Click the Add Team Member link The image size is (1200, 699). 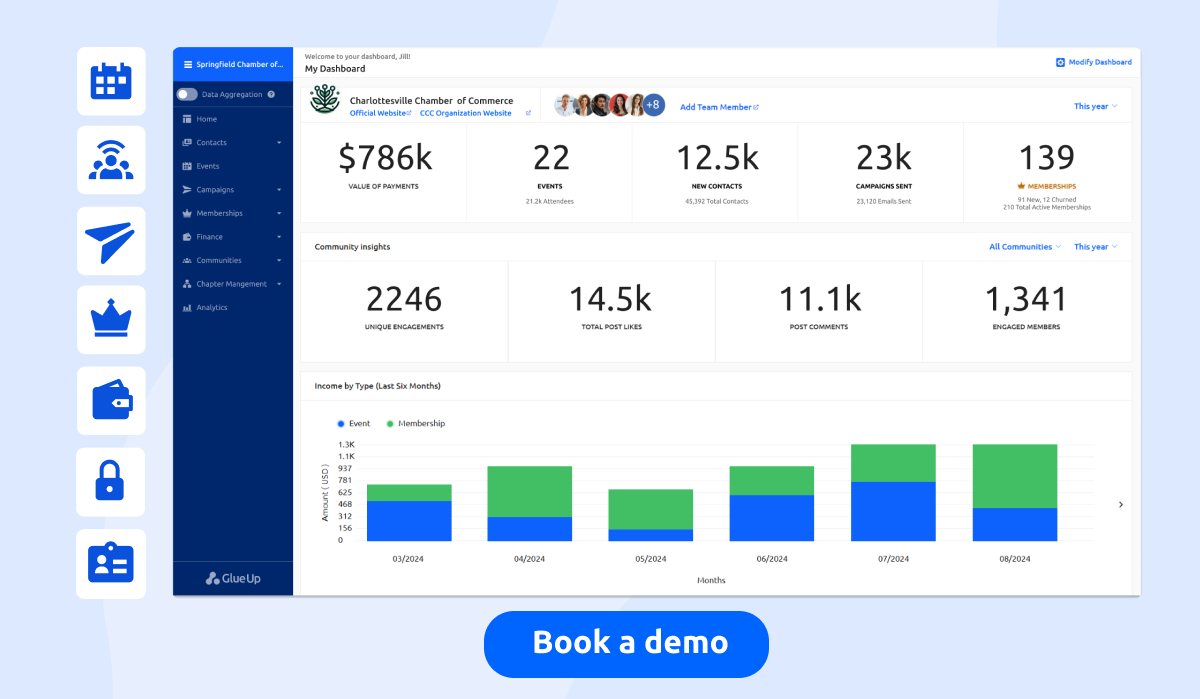pos(719,107)
